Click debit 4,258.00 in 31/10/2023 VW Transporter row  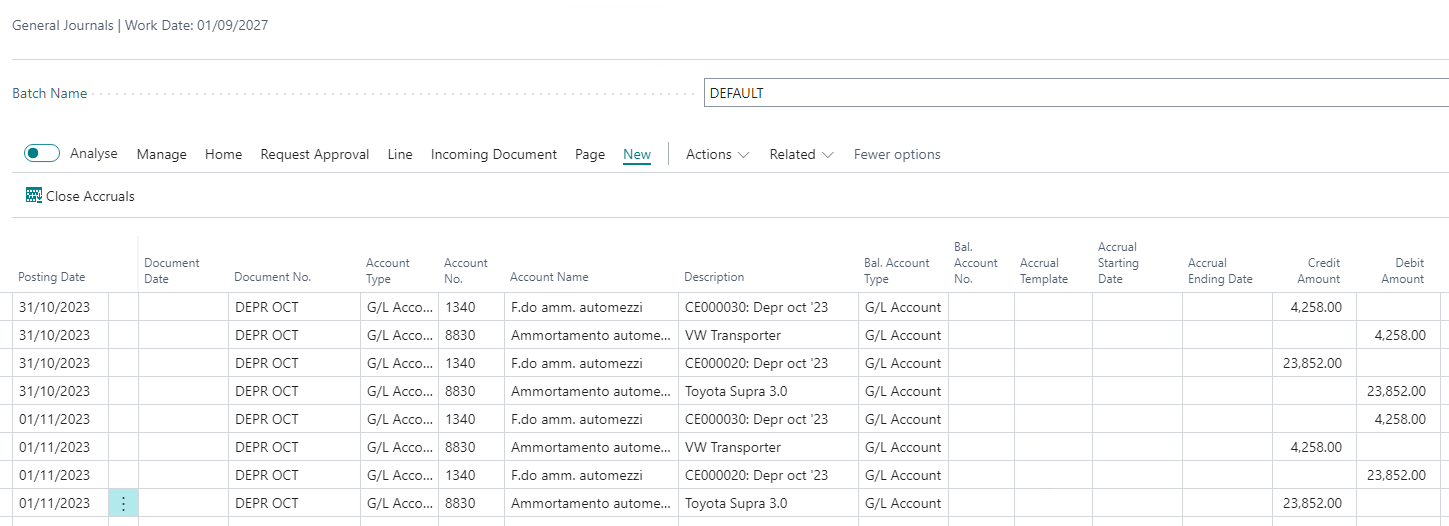pos(1400,335)
